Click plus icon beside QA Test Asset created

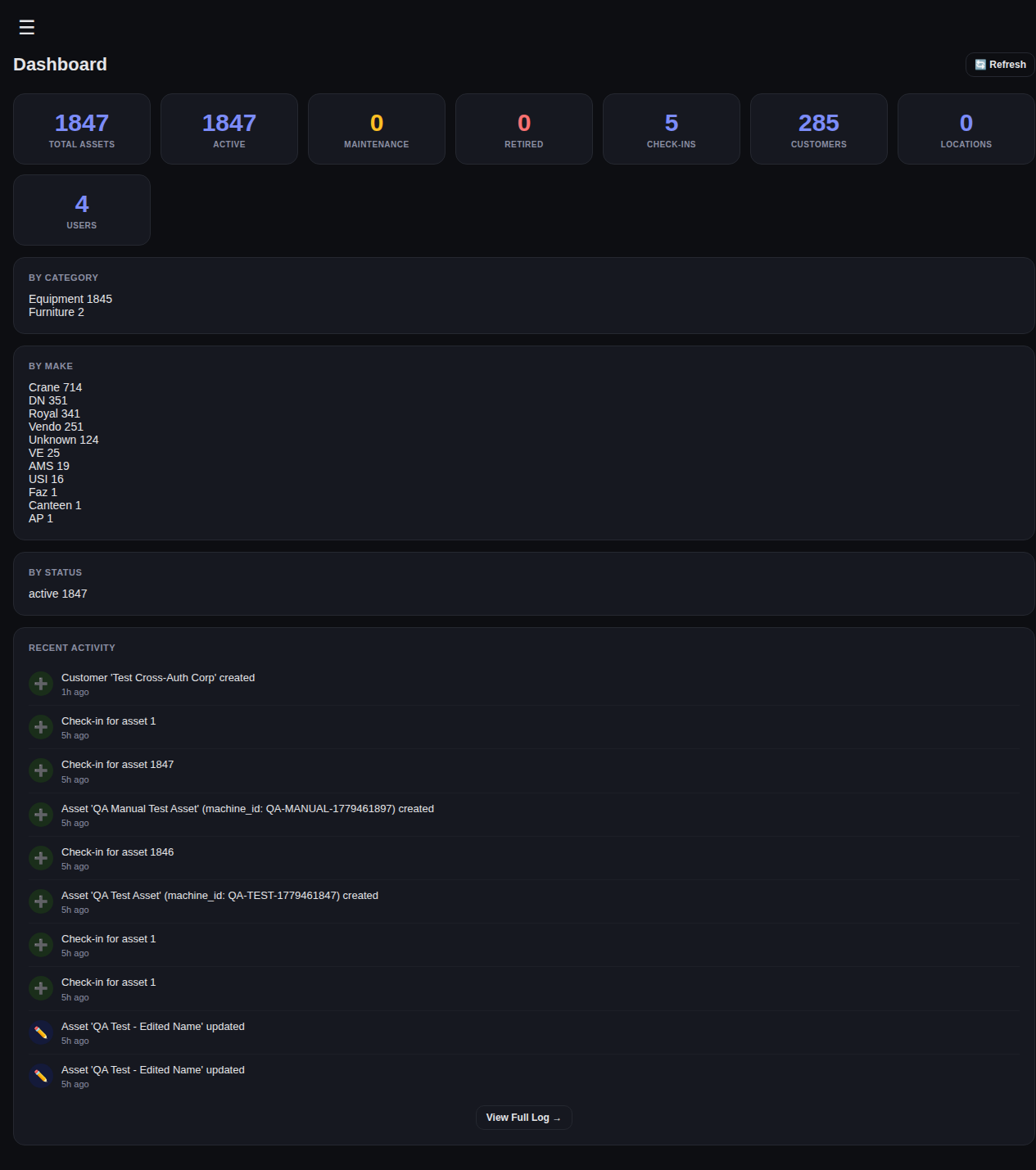click(x=41, y=901)
